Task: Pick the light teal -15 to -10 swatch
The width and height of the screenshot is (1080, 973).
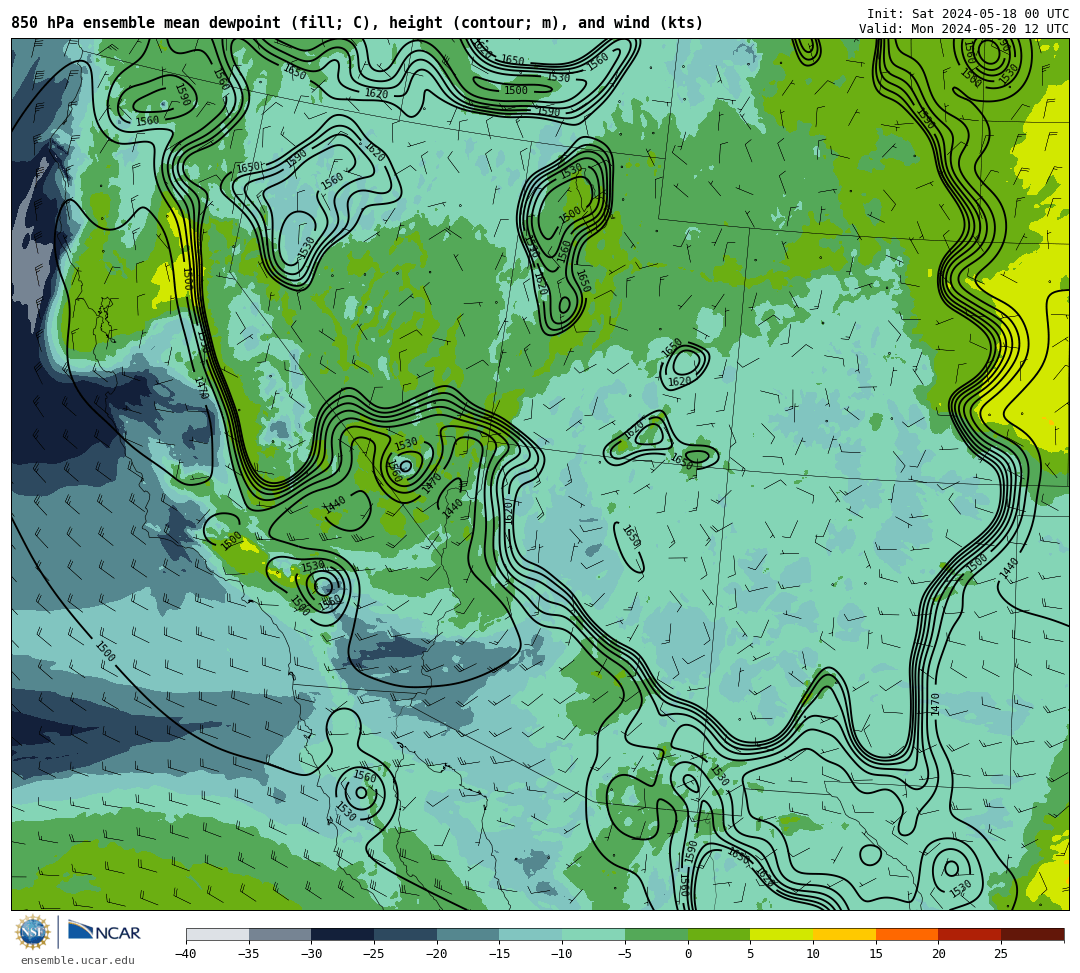Action: coord(531,934)
